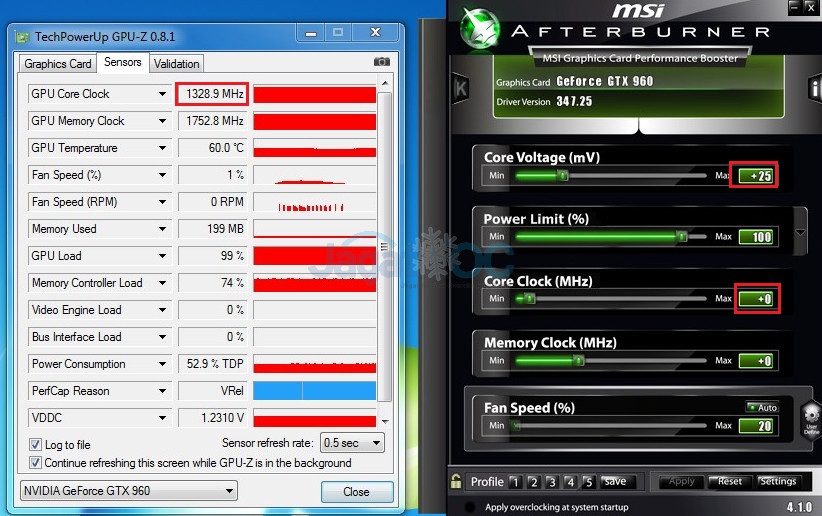Image resolution: width=822 pixels, height=516 pixels.
Task: Click the Power Limit slider handle
Action: [x=681, y=236]
